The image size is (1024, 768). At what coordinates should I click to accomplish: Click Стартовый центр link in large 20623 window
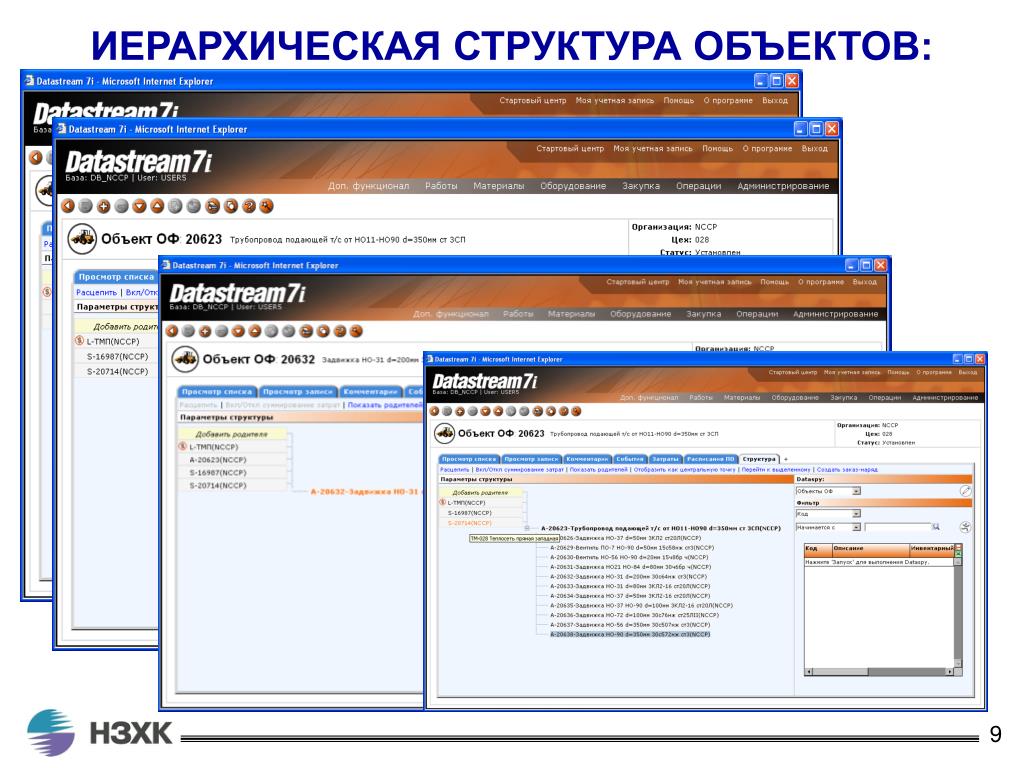point(570,149)
